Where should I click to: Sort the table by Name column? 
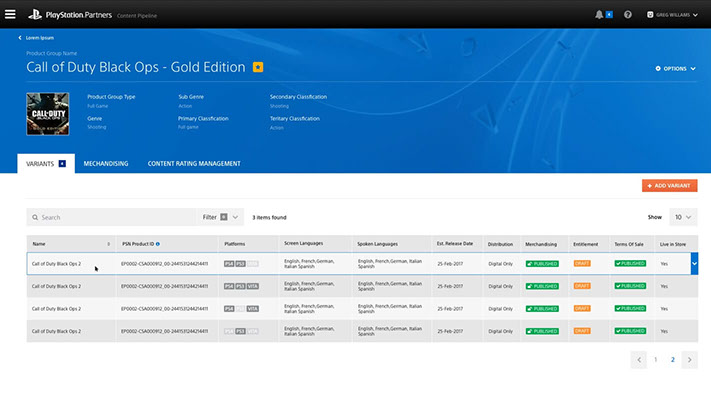click(108, 244)
